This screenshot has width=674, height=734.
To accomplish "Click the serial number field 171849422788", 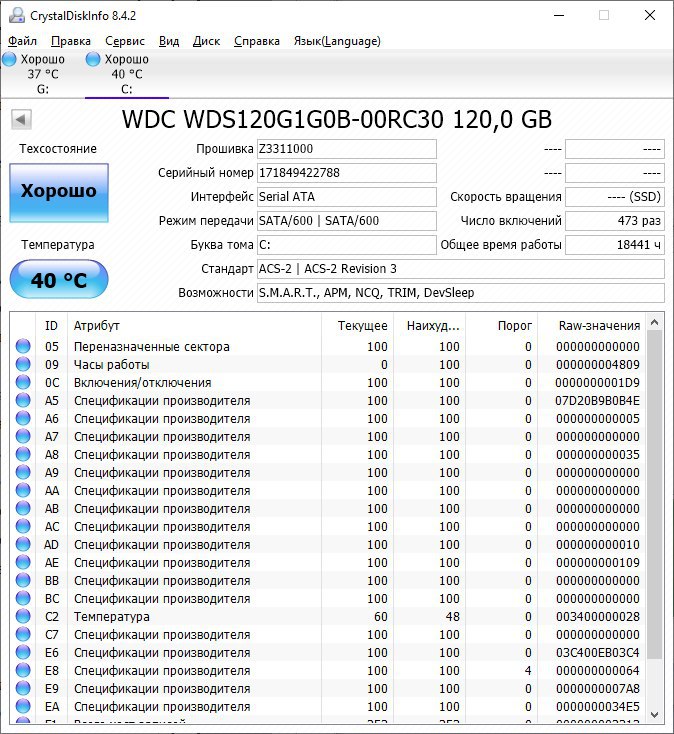I will click(x=347, y=173).
